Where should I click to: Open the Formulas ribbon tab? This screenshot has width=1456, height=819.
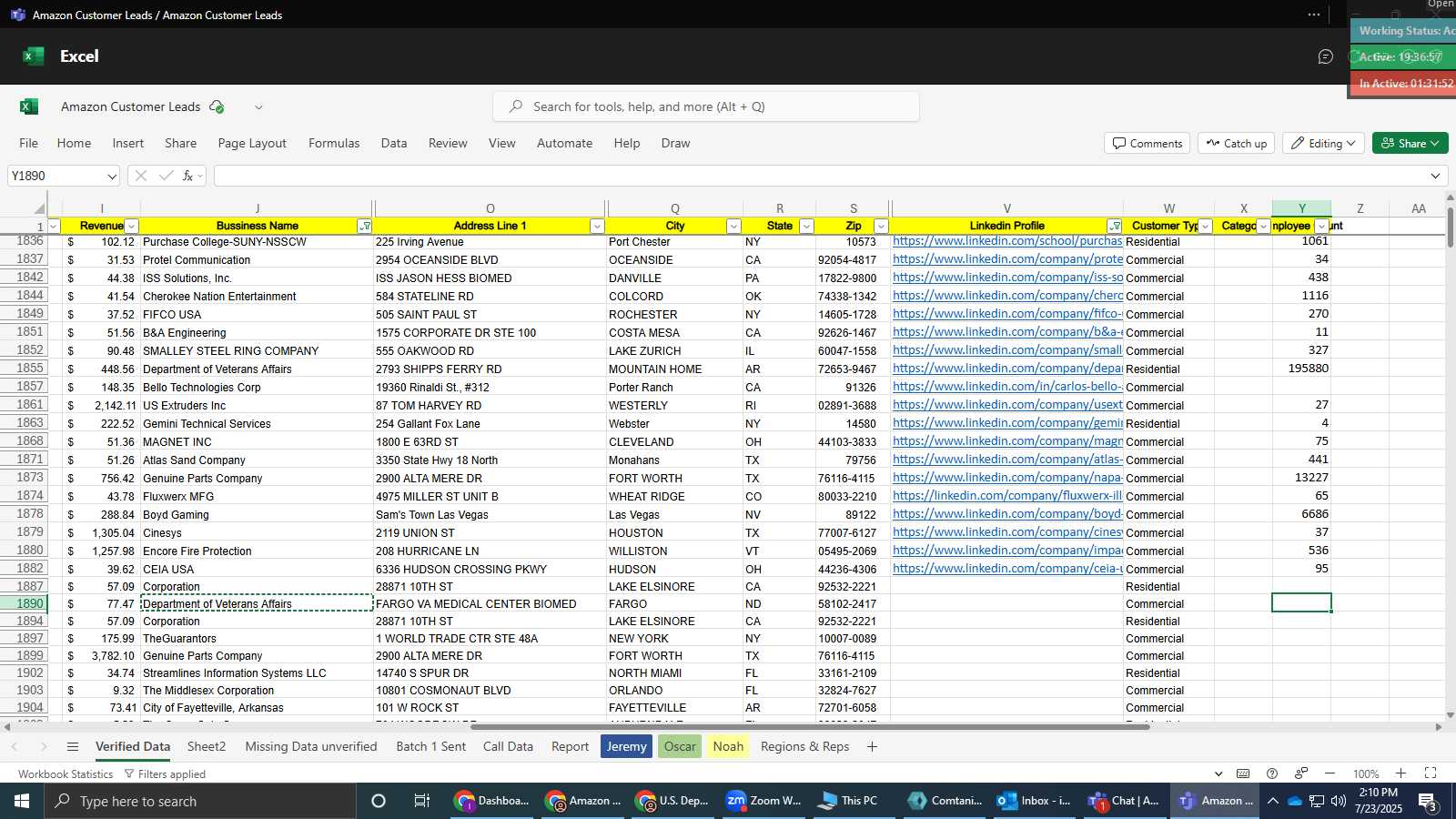pos(334,143)
